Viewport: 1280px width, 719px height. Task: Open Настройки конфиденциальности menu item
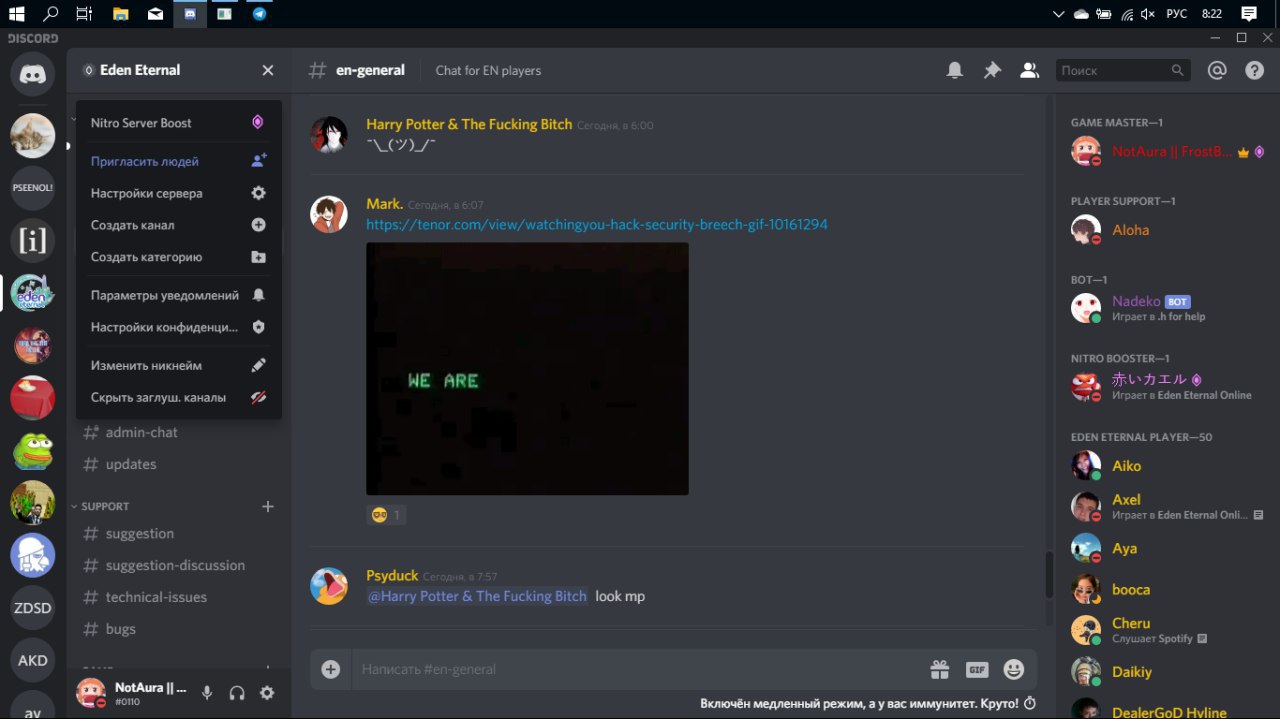click(178, 327)
